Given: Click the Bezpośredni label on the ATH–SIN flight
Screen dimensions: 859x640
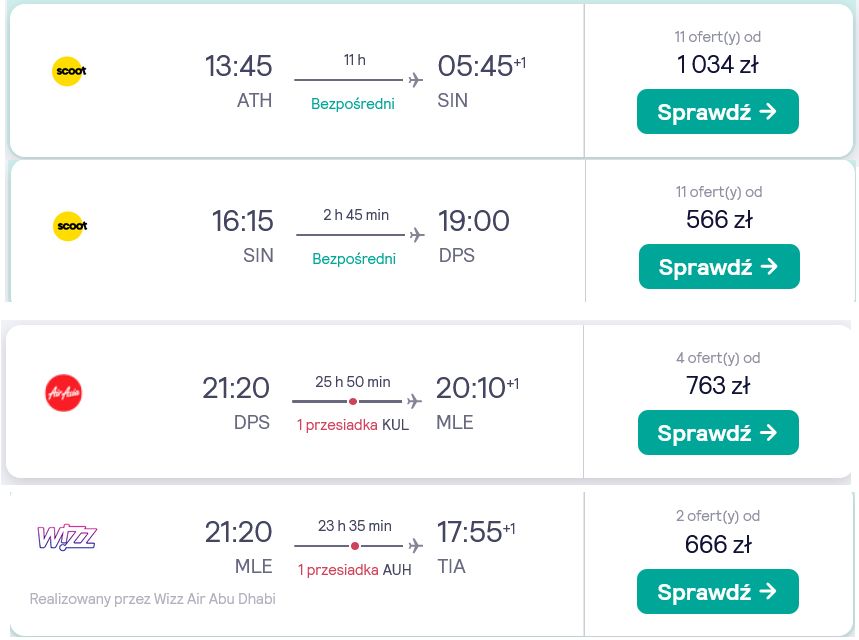Looking at the screenshot, I should [353, 104].
